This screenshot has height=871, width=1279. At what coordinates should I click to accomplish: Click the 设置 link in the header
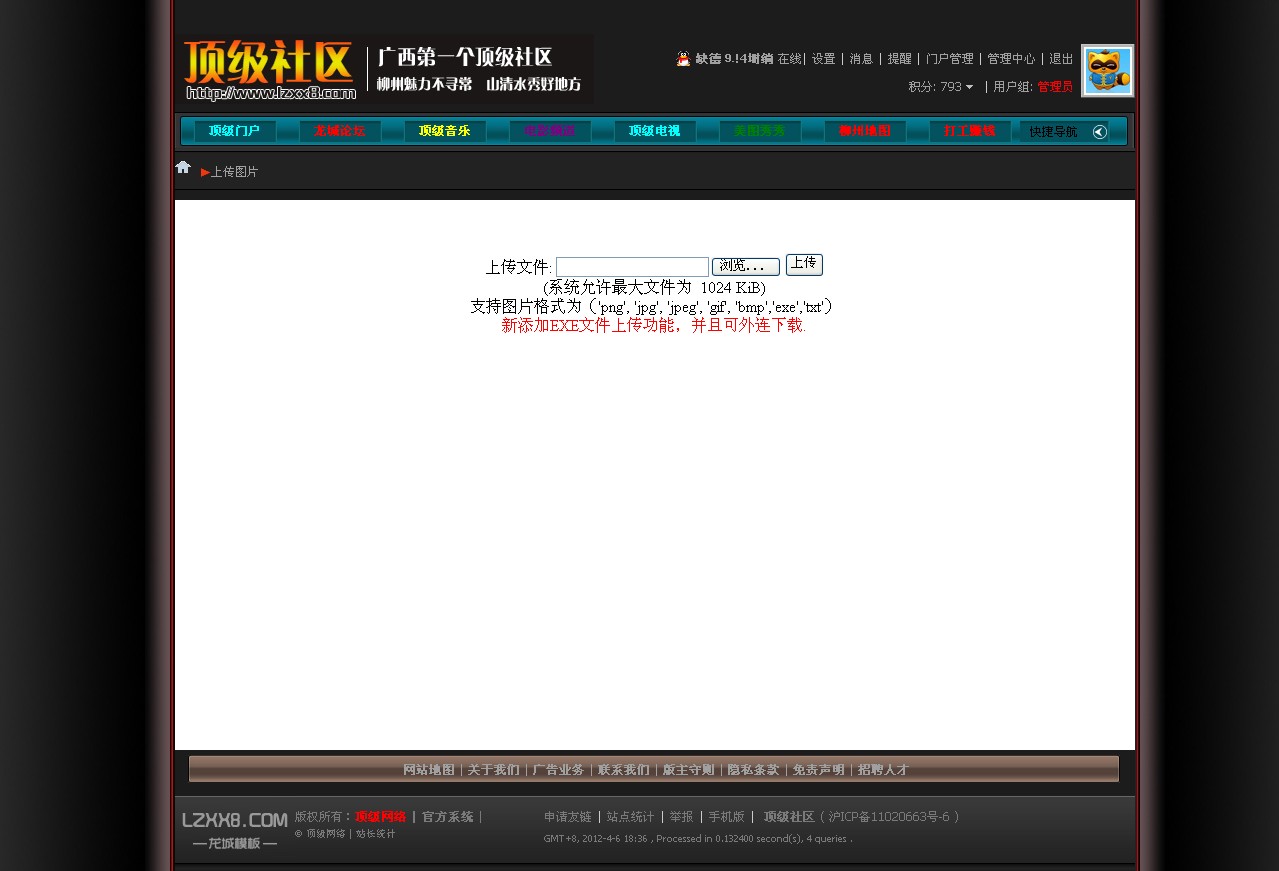pos(823,59)
